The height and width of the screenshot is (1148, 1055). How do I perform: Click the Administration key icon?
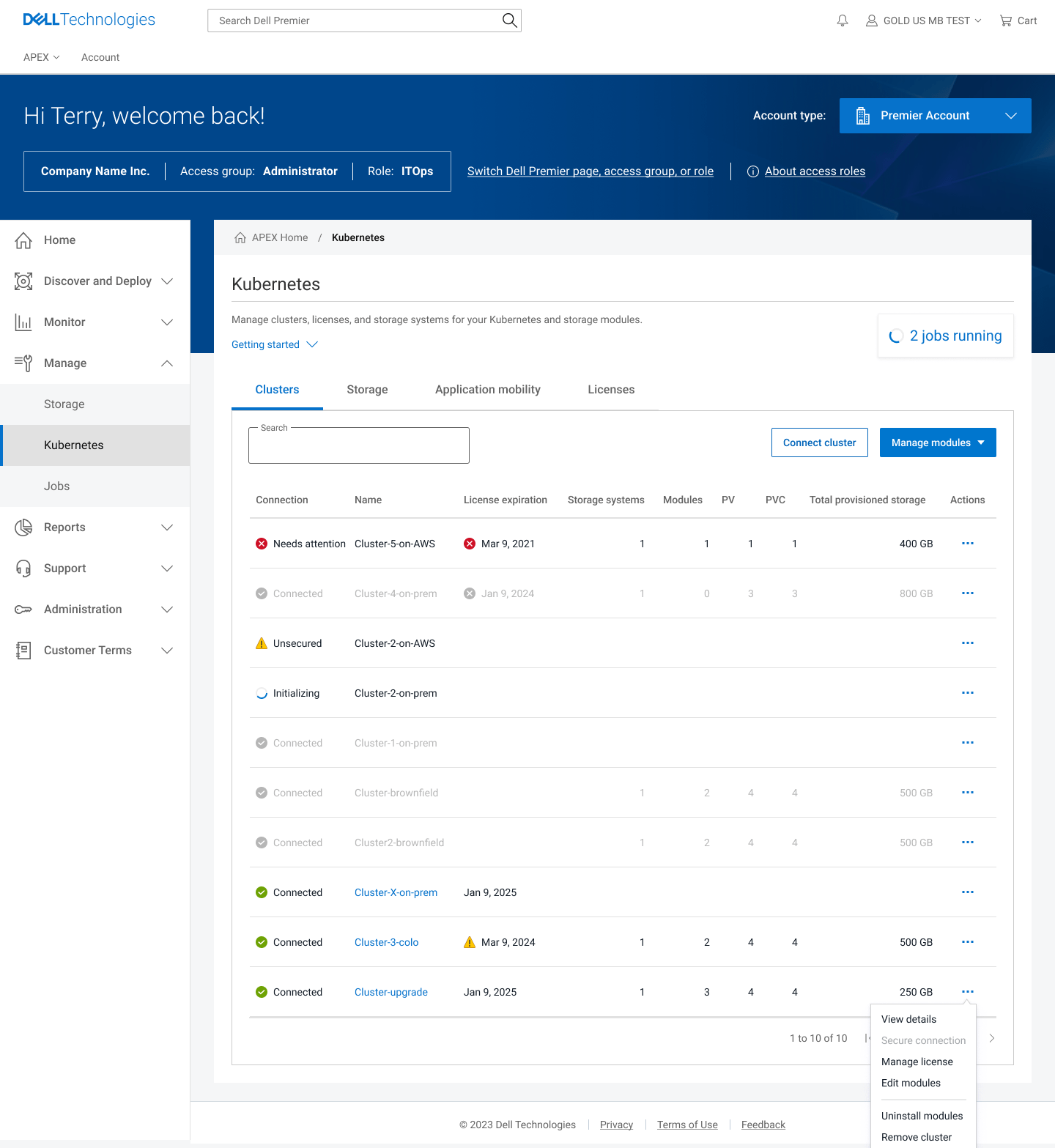pos(23,610)
